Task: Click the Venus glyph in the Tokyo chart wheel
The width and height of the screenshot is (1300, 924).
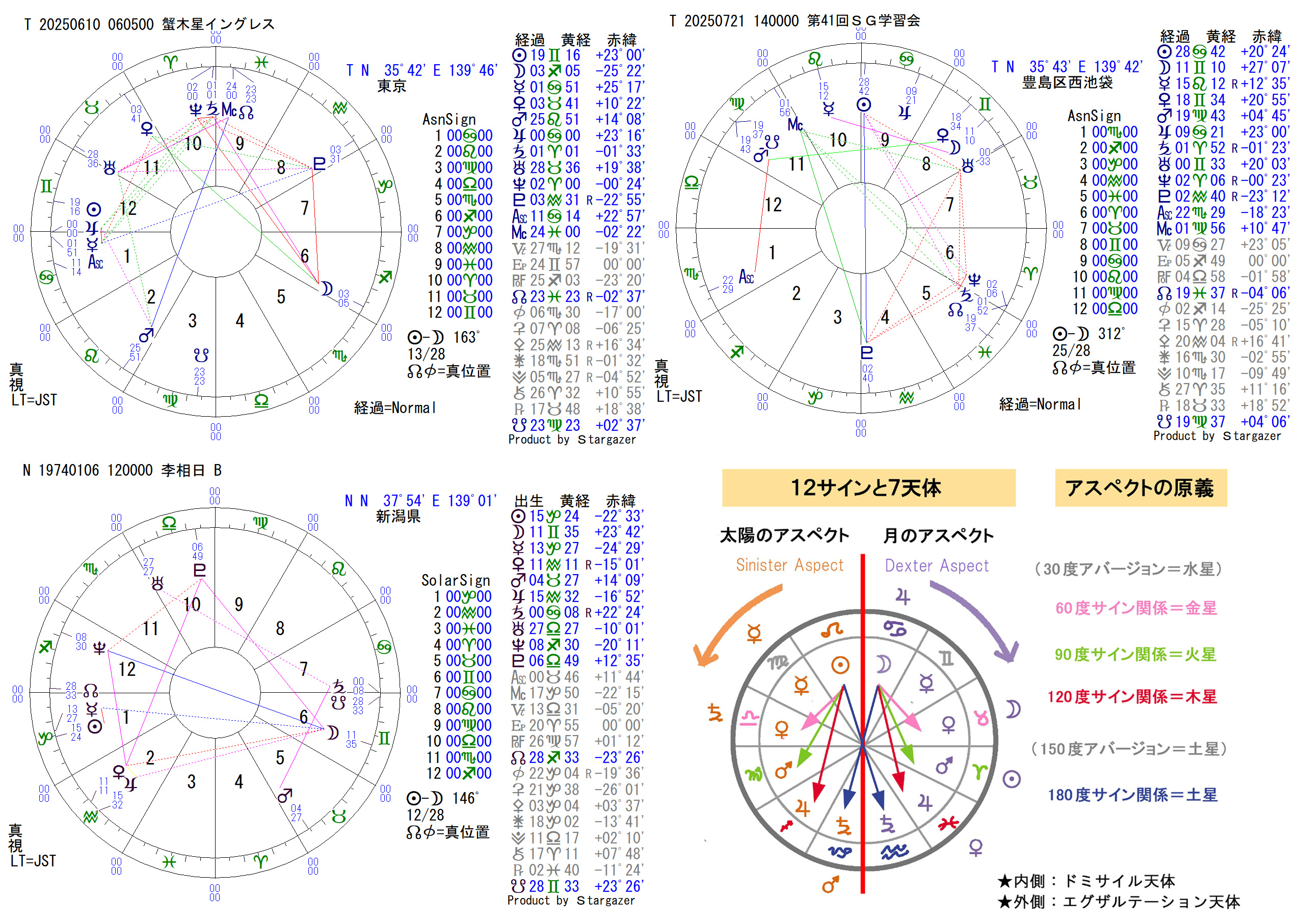Action: [147, 128]
